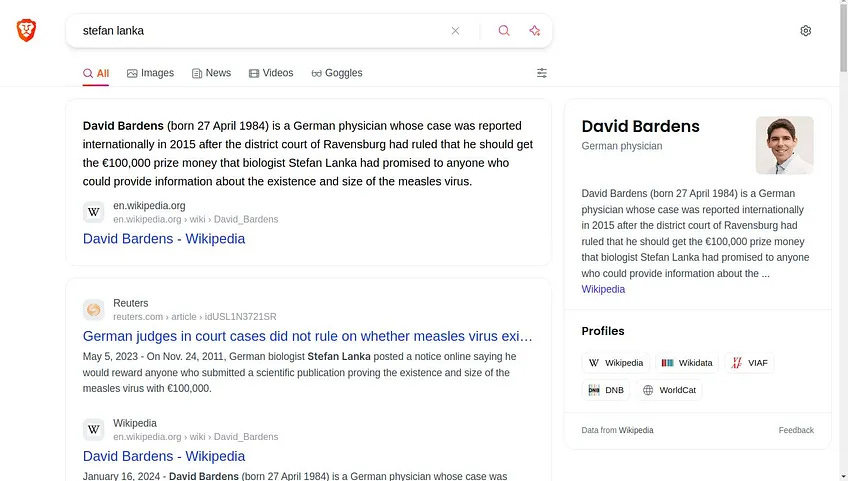Viewport: 848px width, 481px height.
Task: Click the Reuters favicon icon
Action: [x=94, y=309]
